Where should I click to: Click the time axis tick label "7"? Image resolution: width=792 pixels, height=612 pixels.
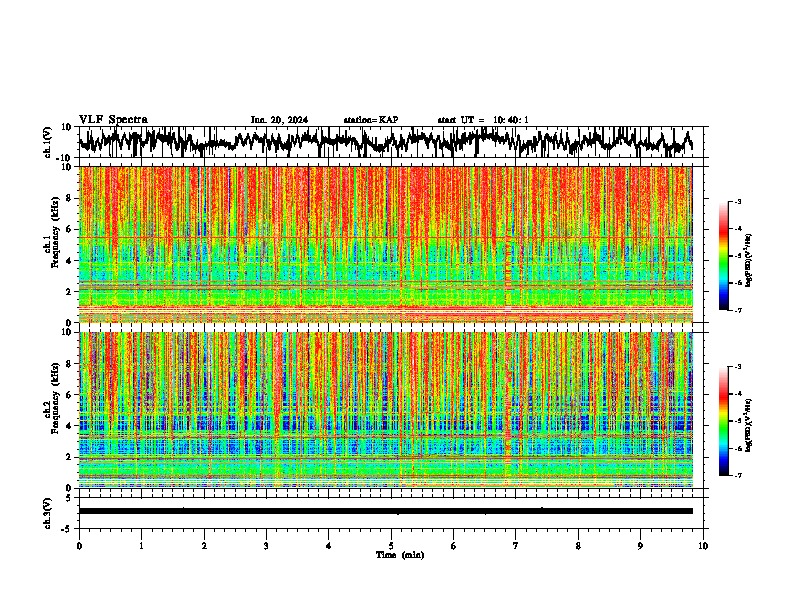[x=516, y=546]
